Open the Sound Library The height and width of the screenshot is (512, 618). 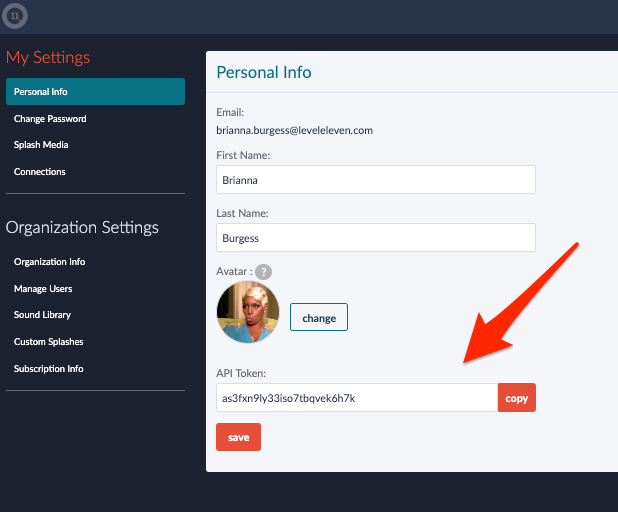pos(42,315)
